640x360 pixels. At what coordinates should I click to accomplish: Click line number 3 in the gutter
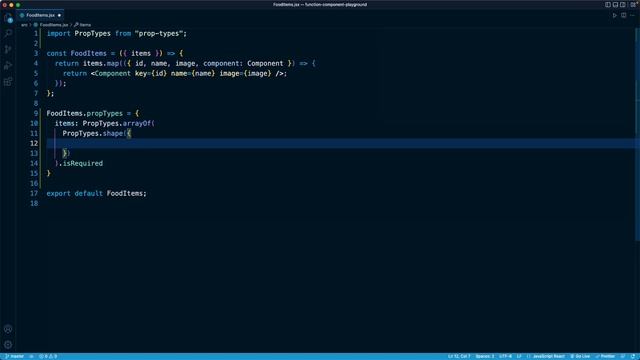click(36, 53)
